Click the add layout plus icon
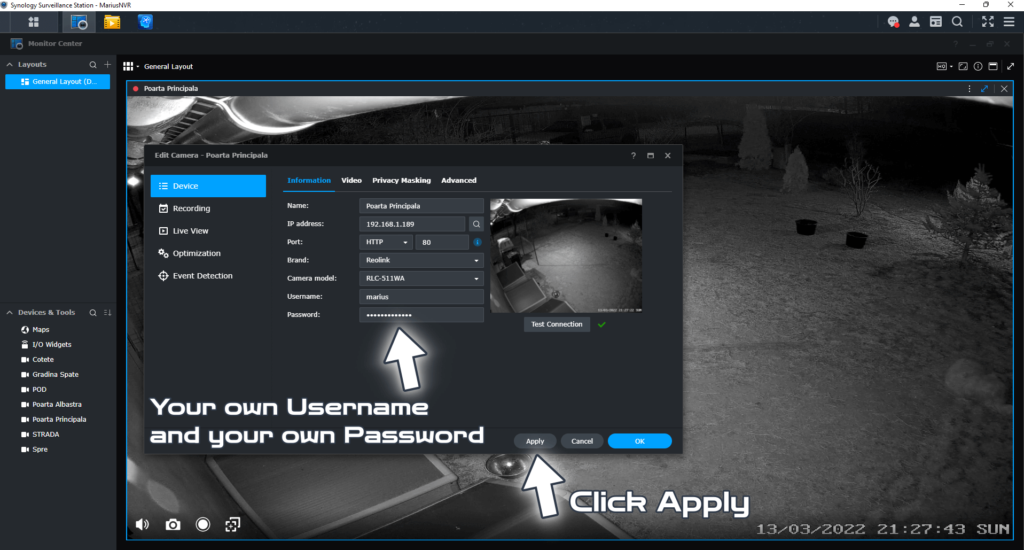 tap(108, 64)
